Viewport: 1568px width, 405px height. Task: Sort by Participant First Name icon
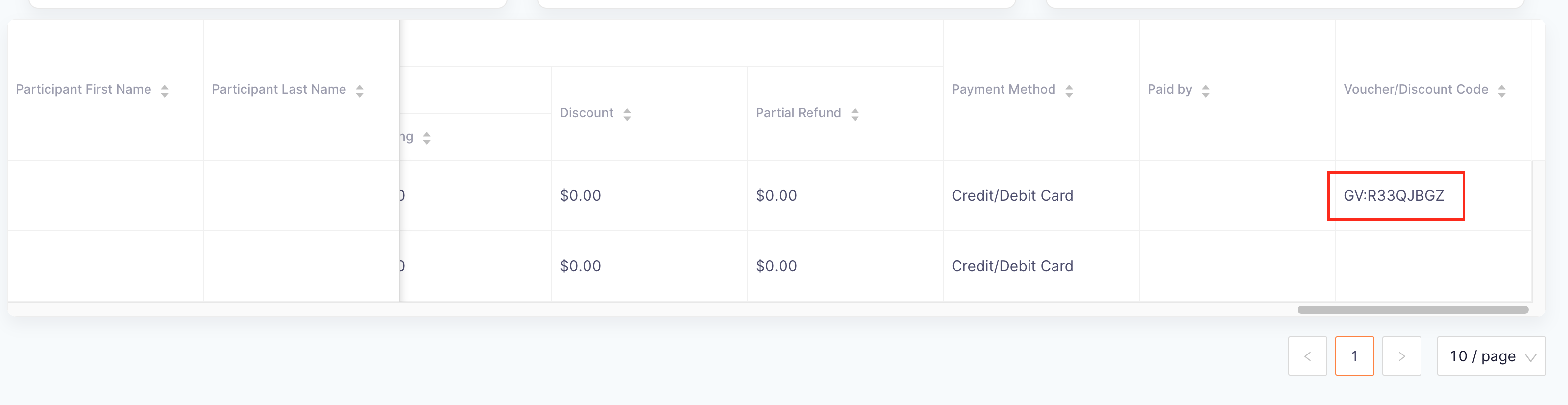click(x=164, y=91)
